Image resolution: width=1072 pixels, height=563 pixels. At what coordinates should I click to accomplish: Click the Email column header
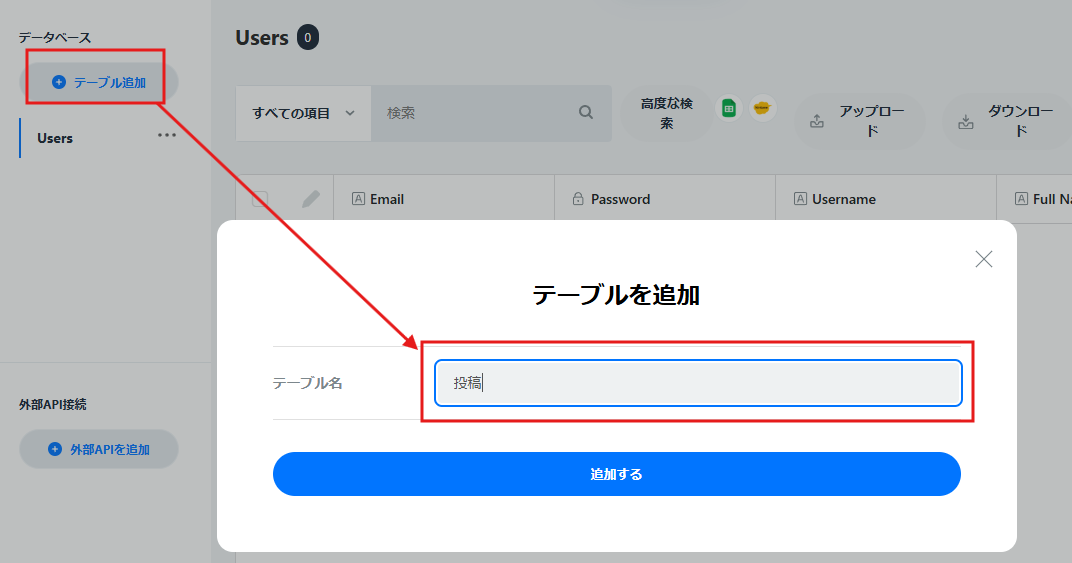[444, 199]
